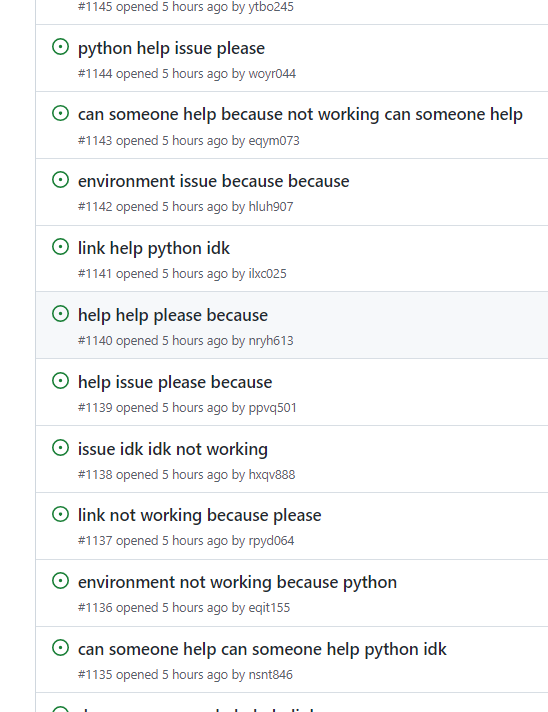Click open-issue icon next to 'link help python idk'
This screenshot has height=712, width=548.
[x=60, y=247]
